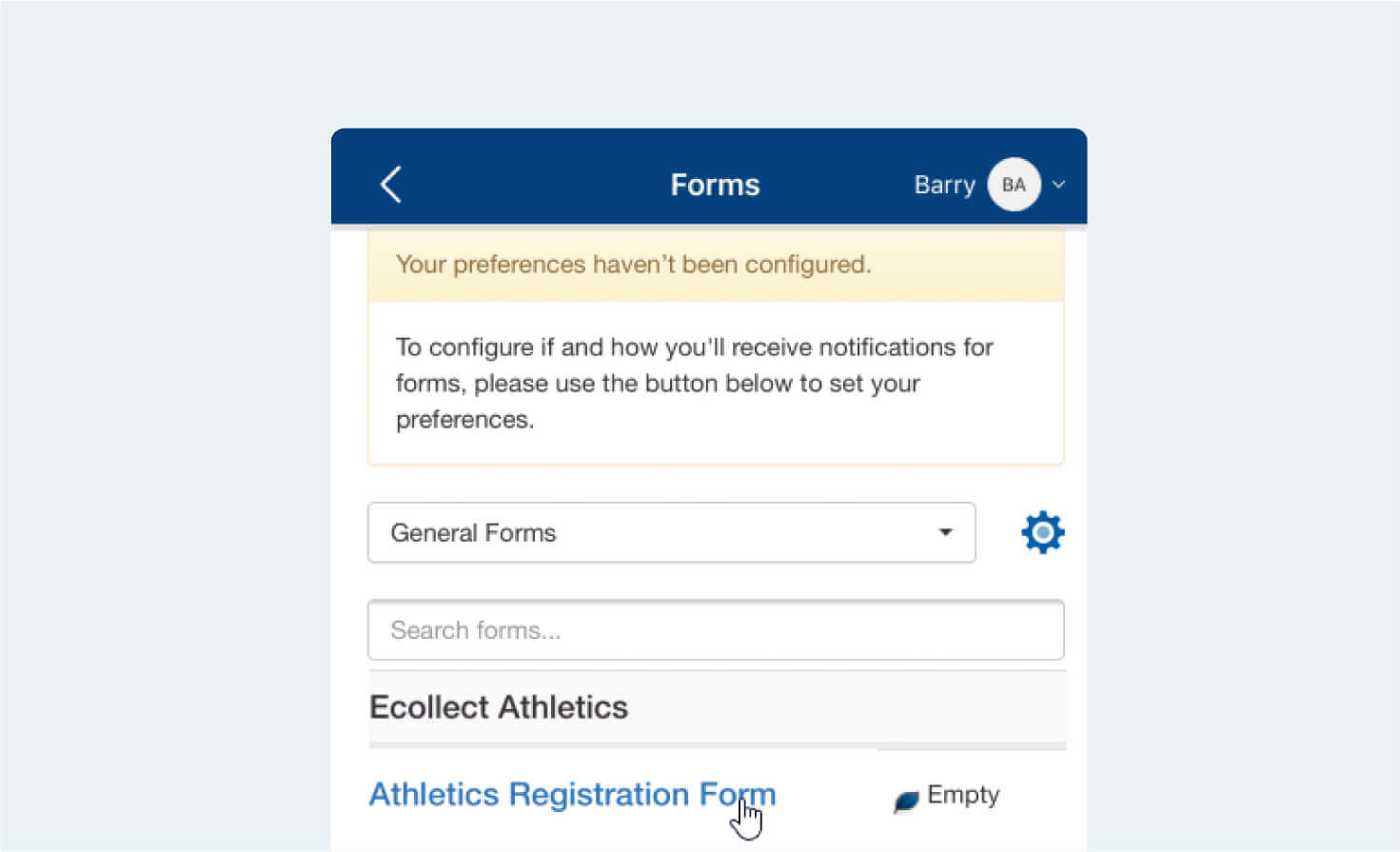Viewport: 1400px width, 852px height.
Task: Click inside the Search forms field
Action: (x=716, y=630)
